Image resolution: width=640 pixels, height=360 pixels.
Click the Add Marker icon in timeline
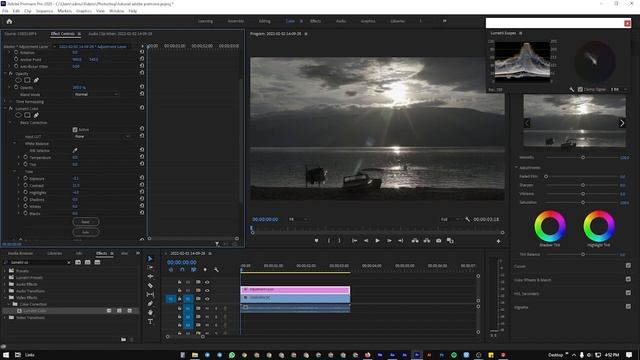point(205,270)
